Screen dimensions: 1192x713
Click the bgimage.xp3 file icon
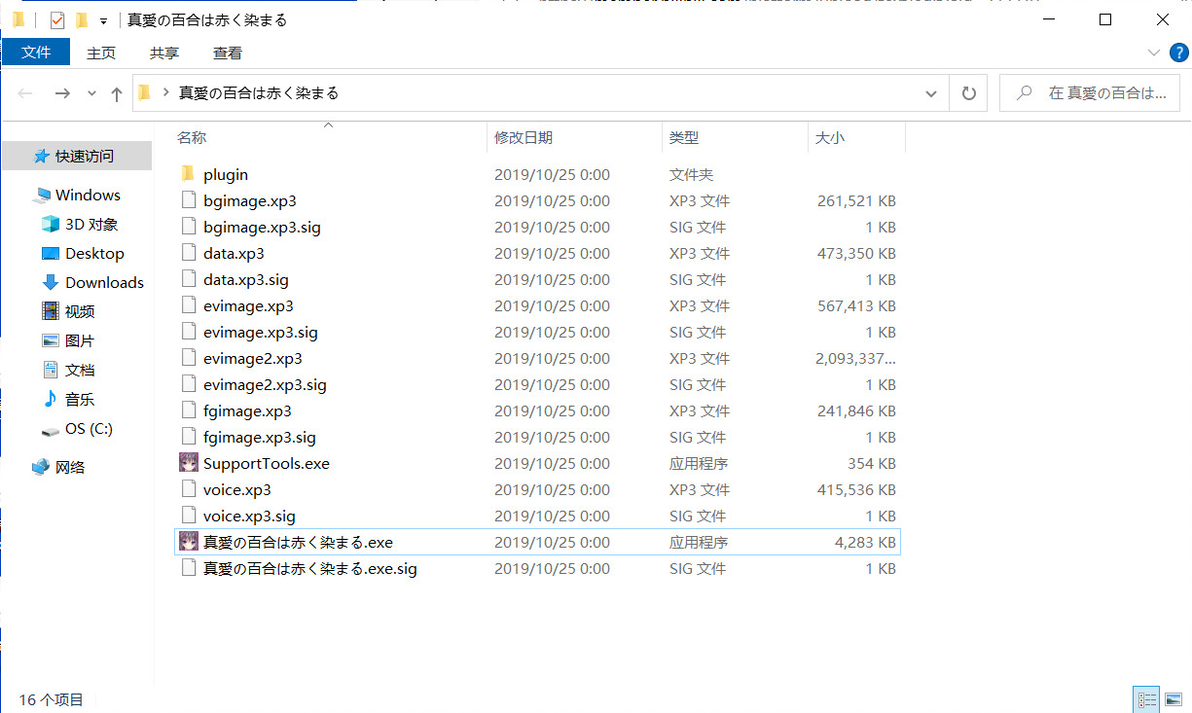coord(189,201)
